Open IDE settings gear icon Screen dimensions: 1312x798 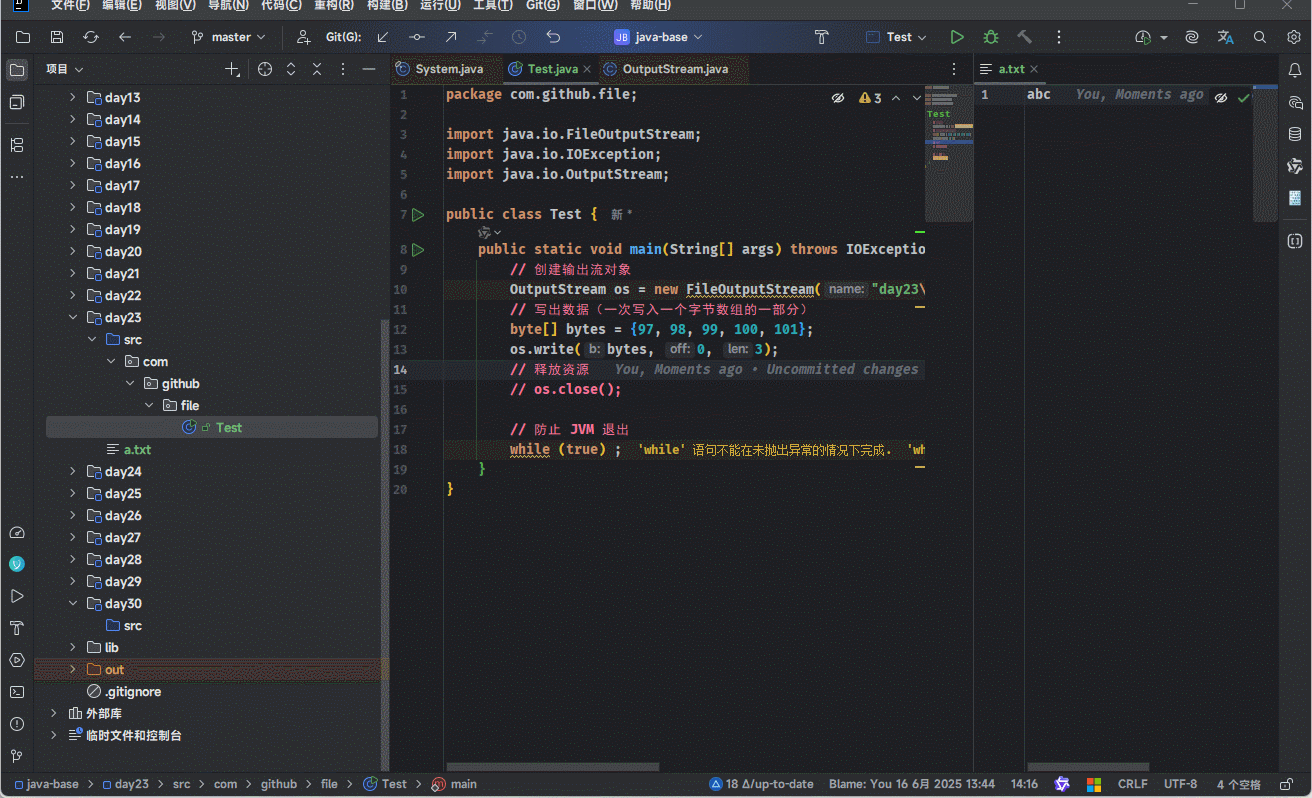(1293, 37)
